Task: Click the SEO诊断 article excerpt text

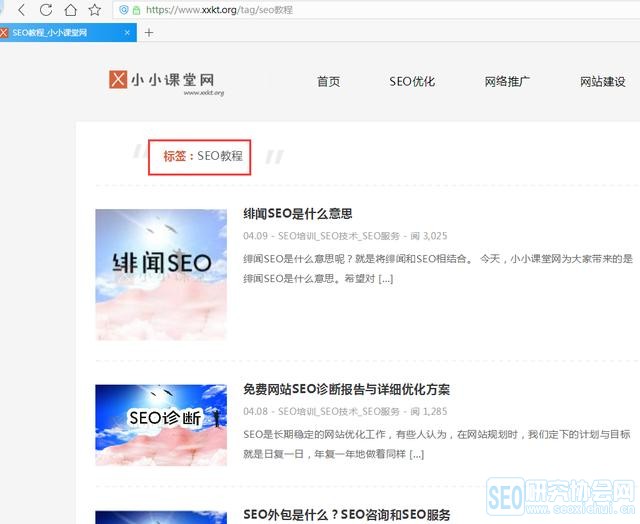Action: 437,444
